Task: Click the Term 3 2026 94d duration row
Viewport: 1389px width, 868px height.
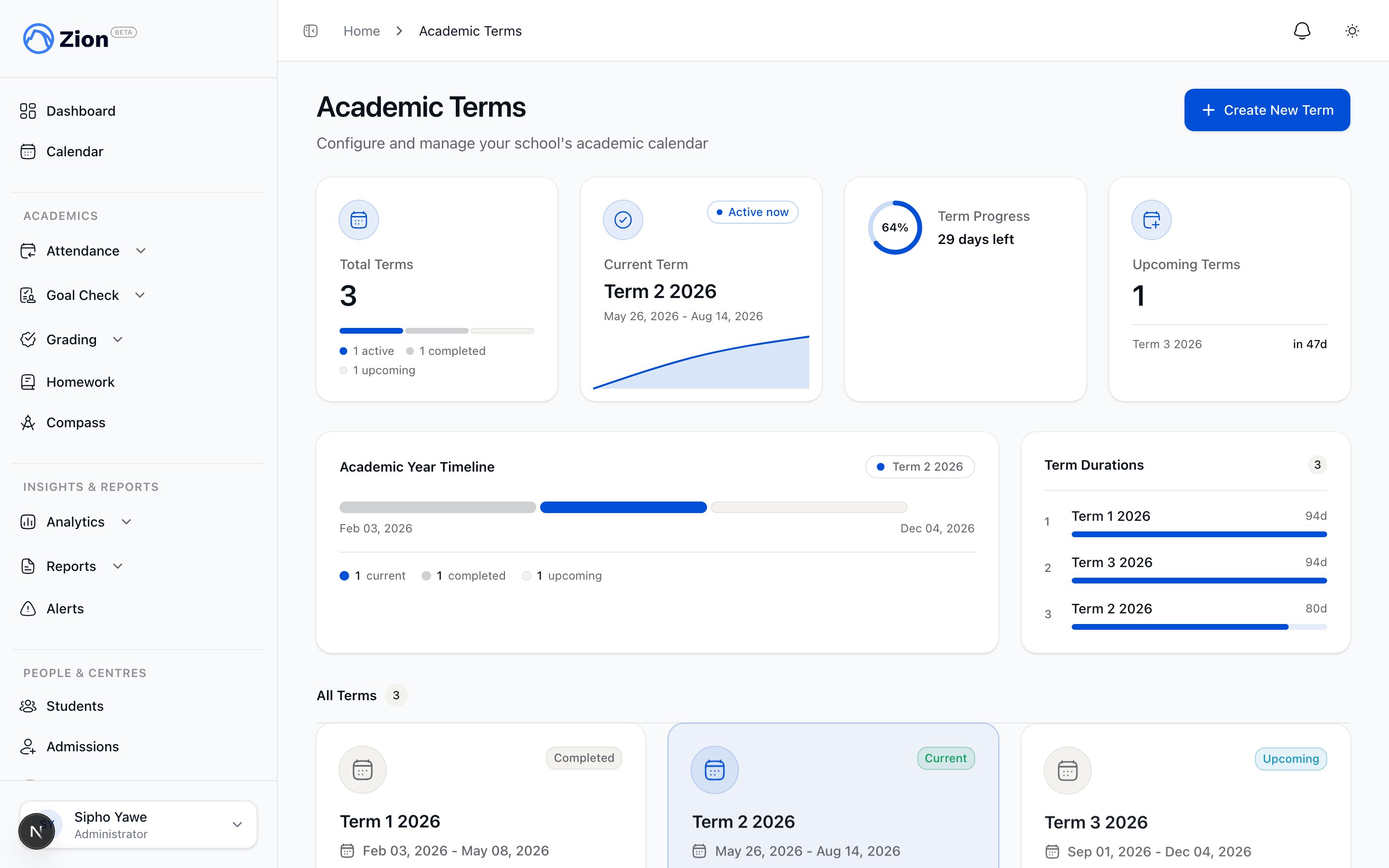Action: tap(1186, 570)
